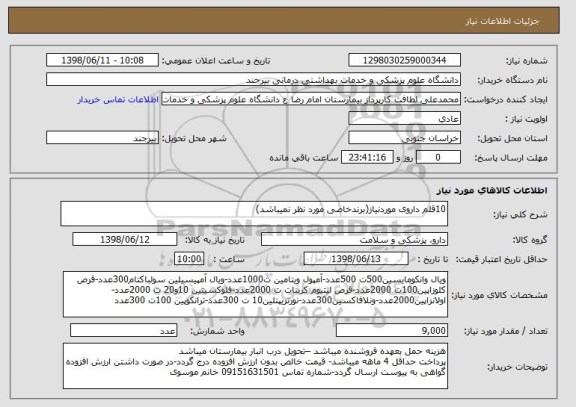Click the remaining time field 23:41:16
Screen dimensions: 576x407
click(367, 158)
